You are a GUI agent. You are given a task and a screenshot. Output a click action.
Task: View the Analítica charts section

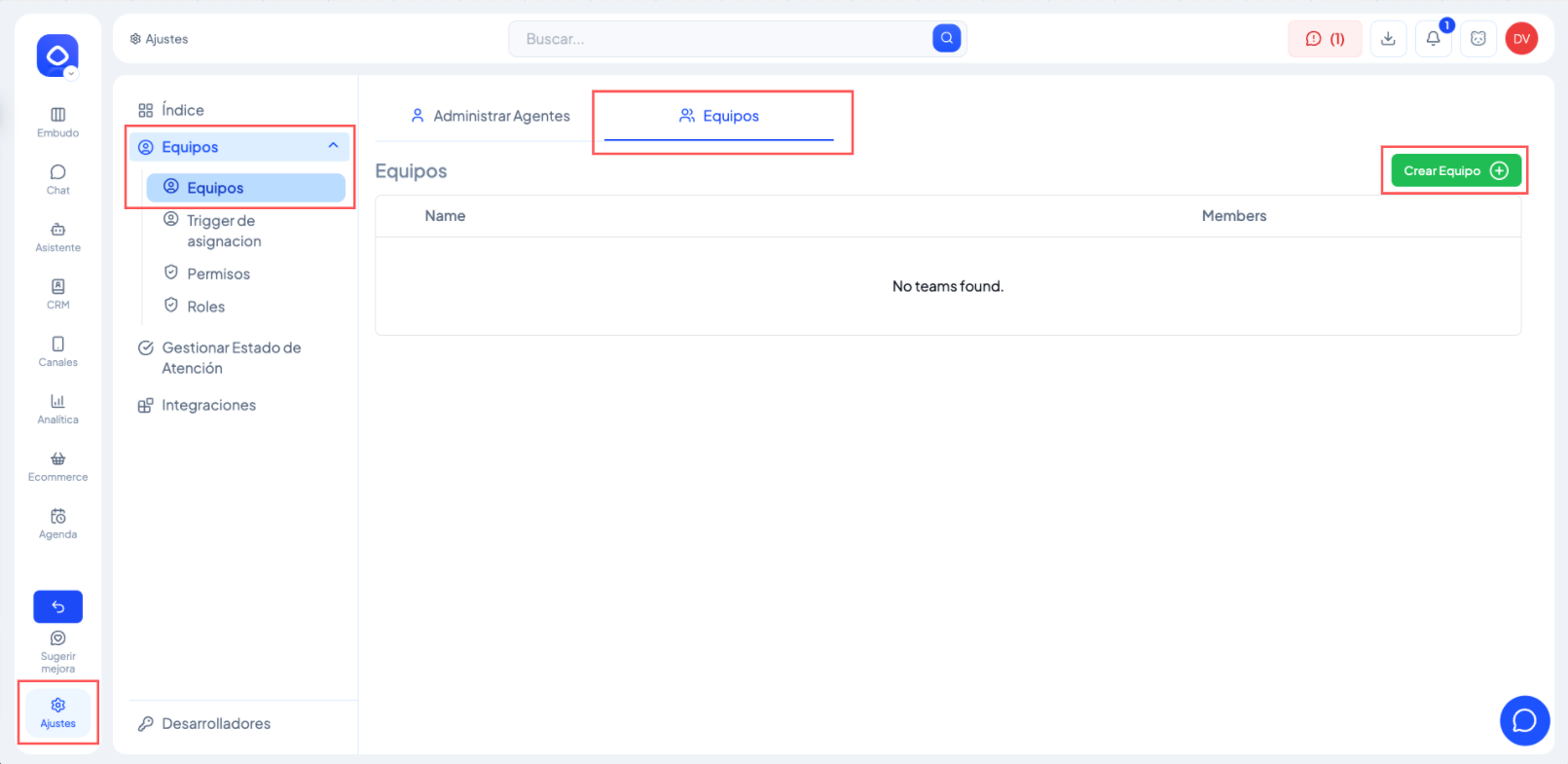57,409
